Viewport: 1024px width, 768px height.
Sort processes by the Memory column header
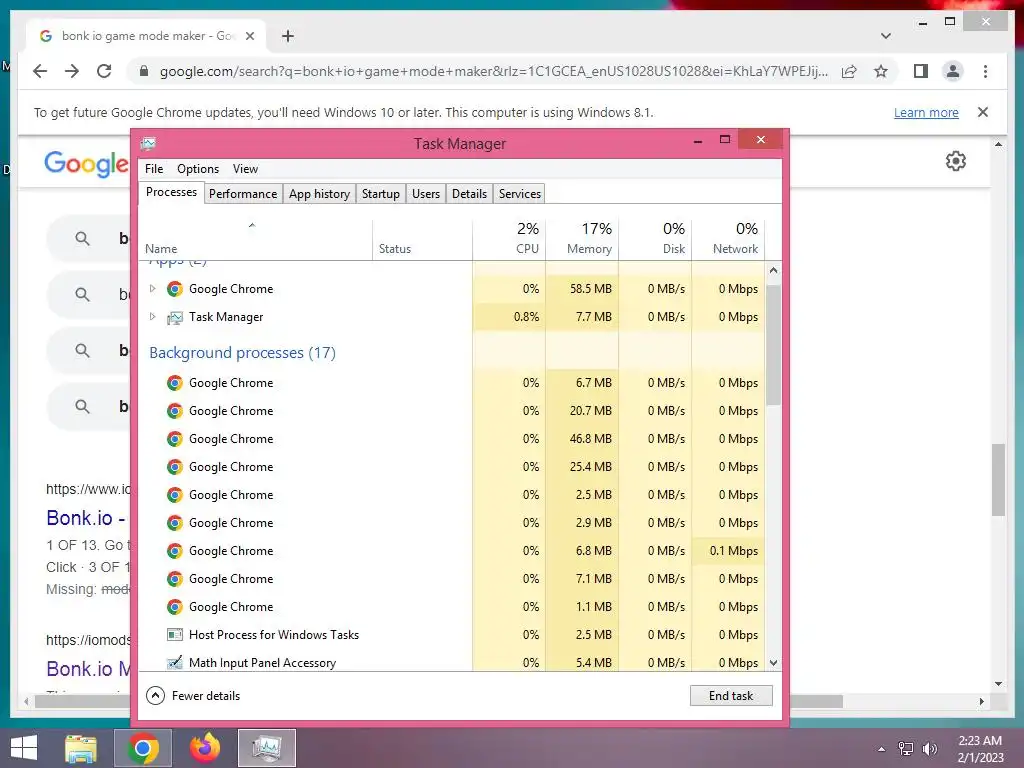583,238
